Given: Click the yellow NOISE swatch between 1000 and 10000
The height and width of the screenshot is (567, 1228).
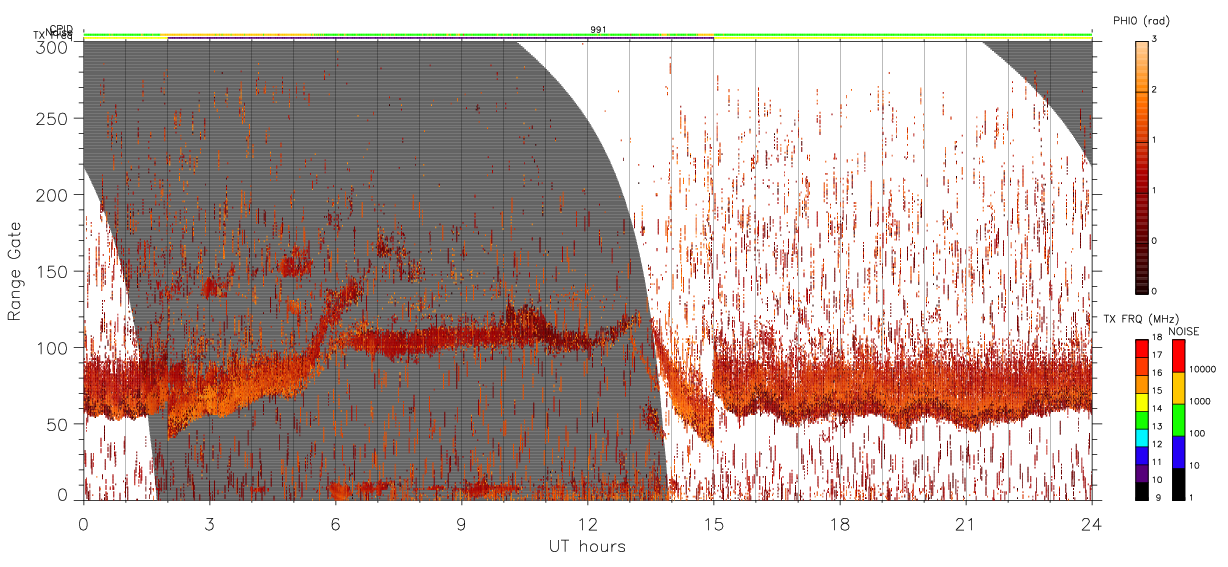Looking at the screenshot, I should (1178, 388).
